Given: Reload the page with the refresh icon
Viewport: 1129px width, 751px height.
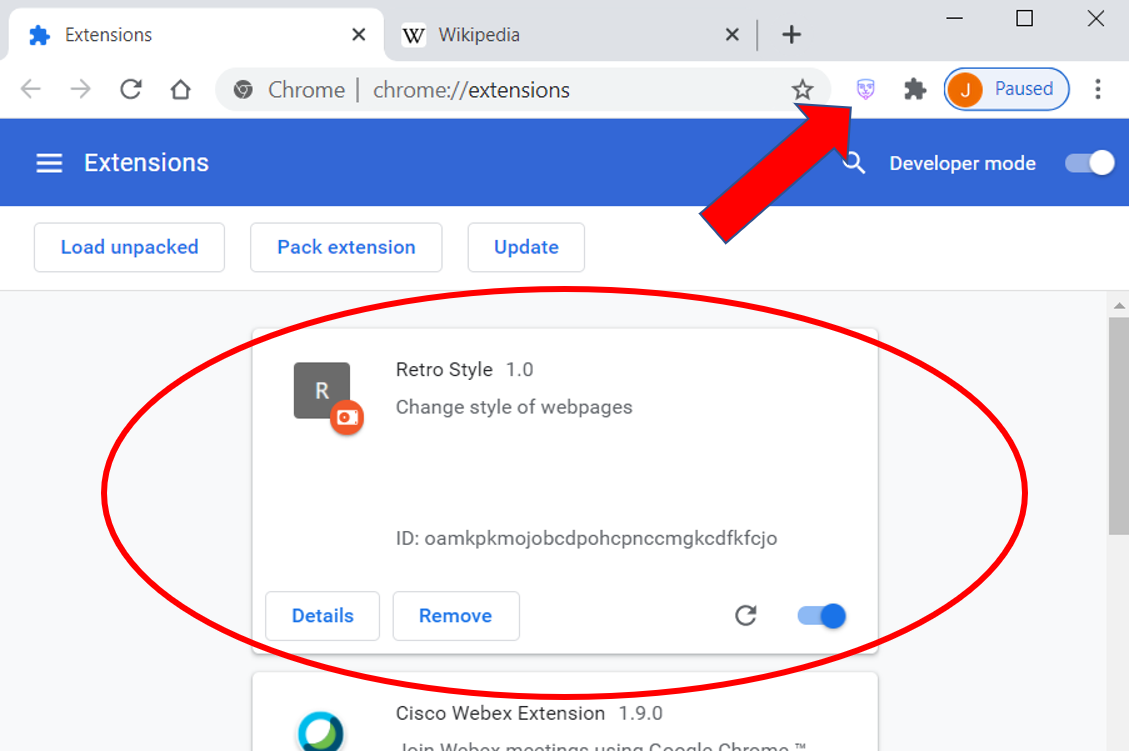Looking at the screenshot, I should click(x=131, y=89).
